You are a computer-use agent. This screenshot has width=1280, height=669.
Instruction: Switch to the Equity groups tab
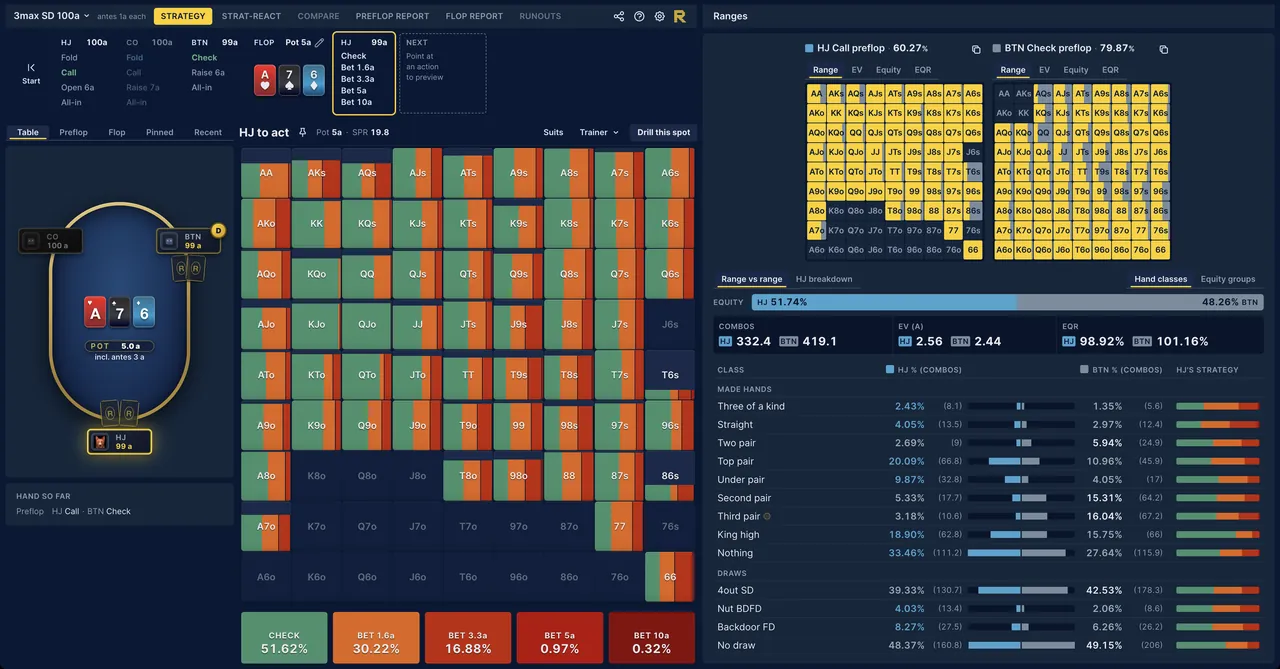[1227, 279]
